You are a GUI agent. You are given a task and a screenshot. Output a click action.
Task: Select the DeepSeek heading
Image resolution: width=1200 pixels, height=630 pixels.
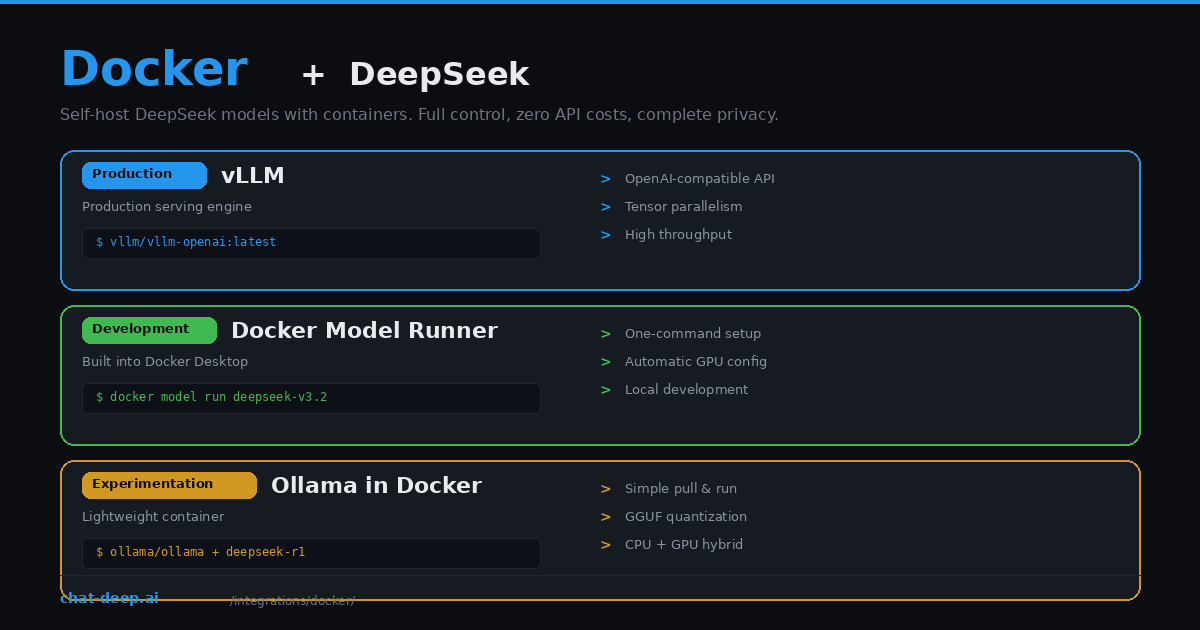pos(439,73)
